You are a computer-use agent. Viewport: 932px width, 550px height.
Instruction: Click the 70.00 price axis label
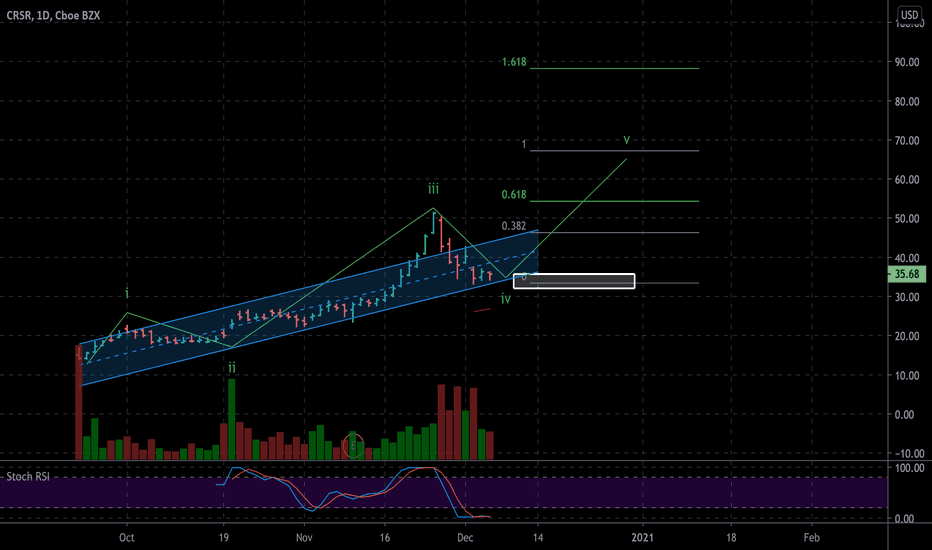point(907,141)
